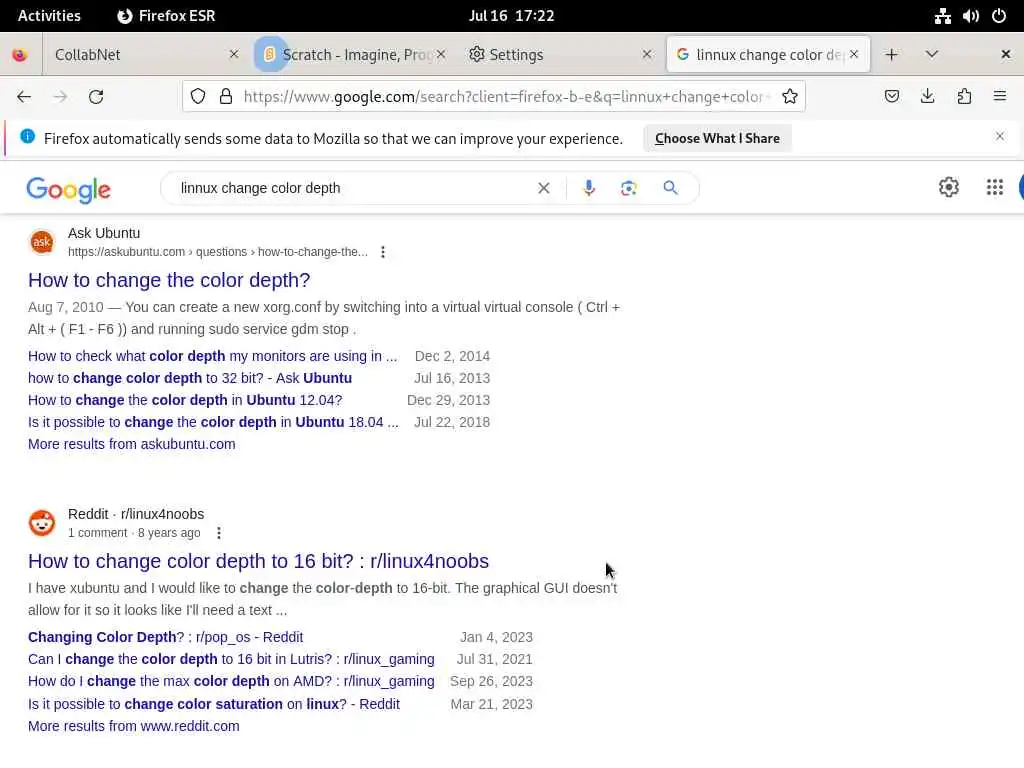Search by image with Google Lens icon
The image size is (1024, 768).
[x=628, y=188]
